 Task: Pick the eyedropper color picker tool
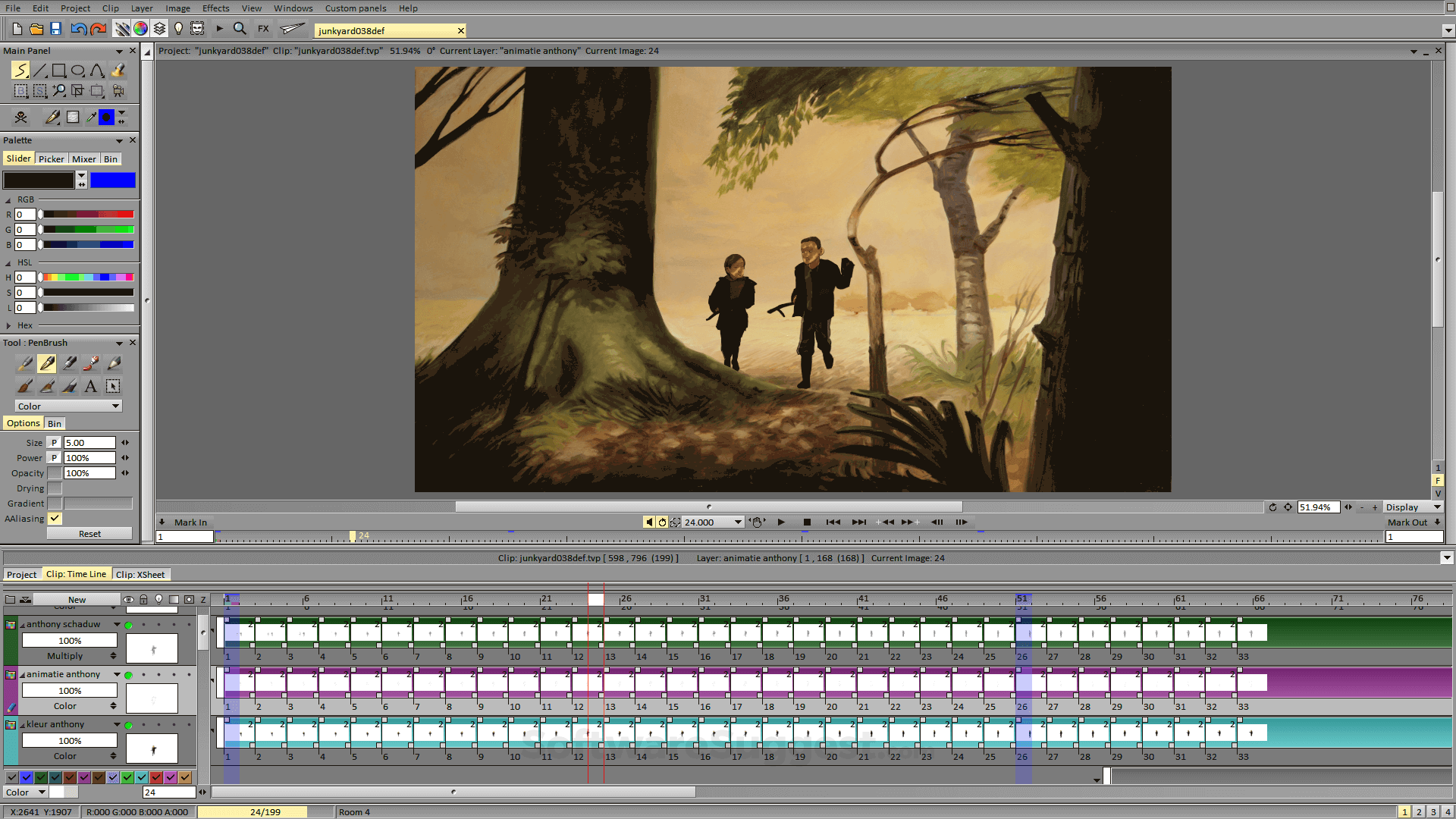coord(91,117)
